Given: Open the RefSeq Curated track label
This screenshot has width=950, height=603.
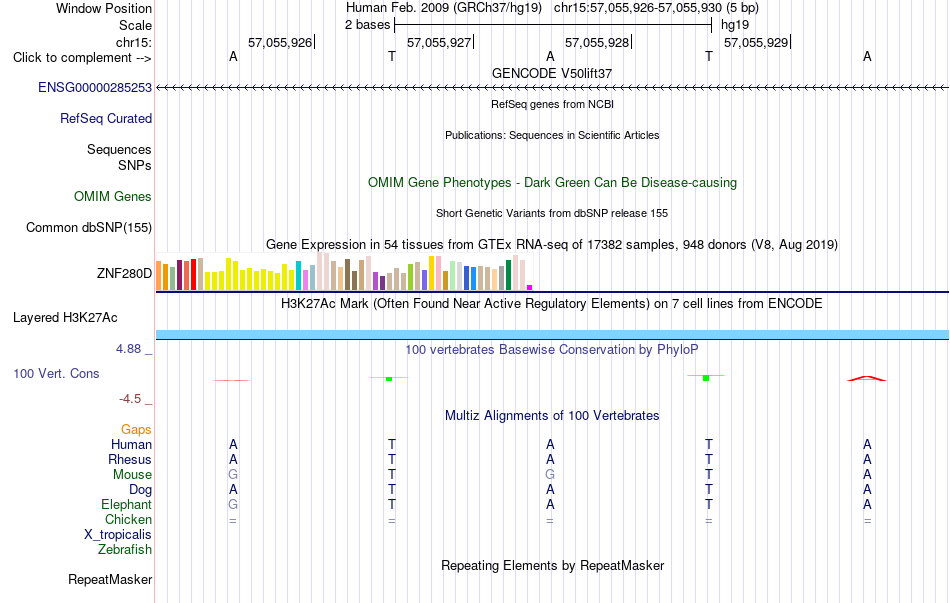Looking at the screenshot, I should 106,118.
